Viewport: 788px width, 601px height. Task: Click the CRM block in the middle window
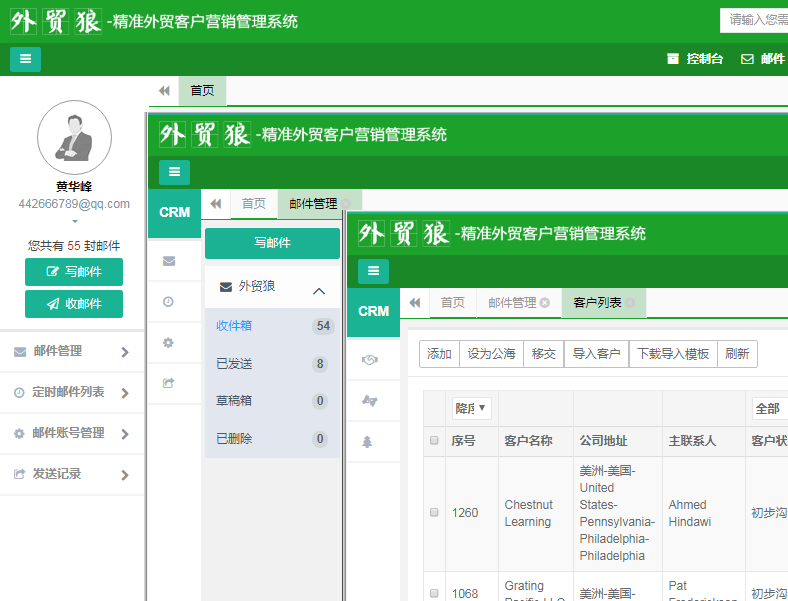174,213
